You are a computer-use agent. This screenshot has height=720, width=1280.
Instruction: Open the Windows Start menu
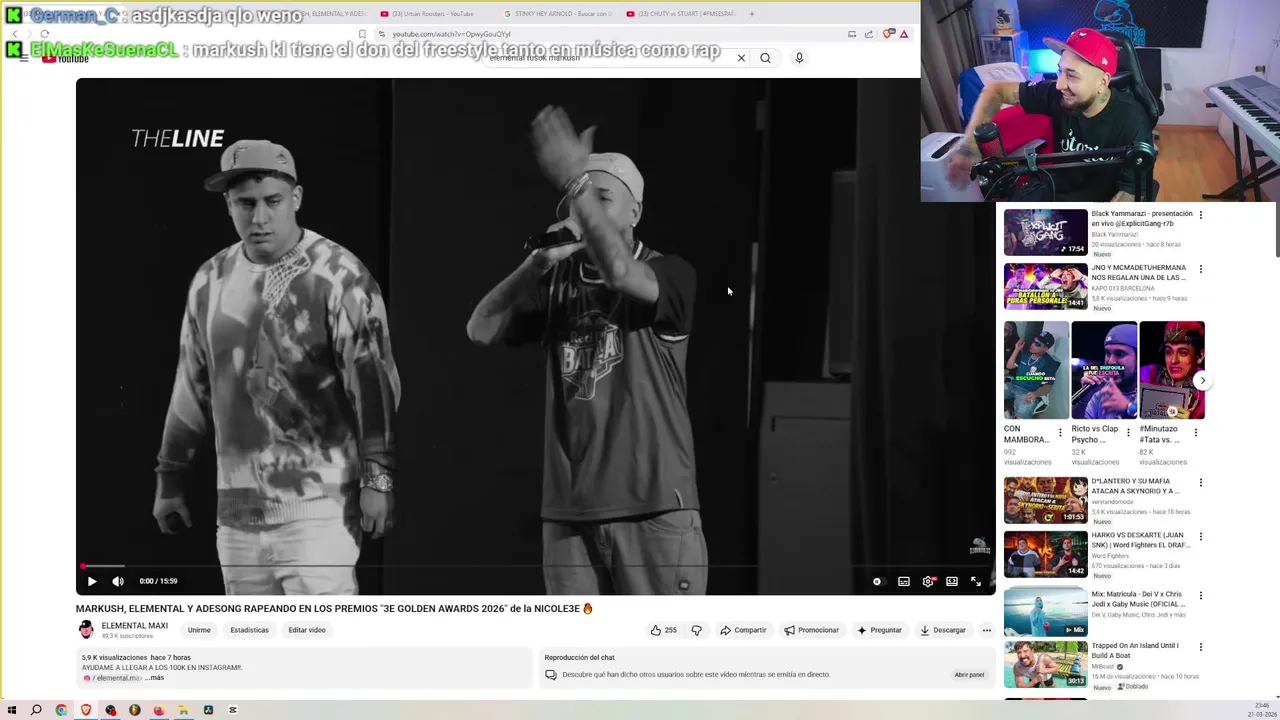12,710
